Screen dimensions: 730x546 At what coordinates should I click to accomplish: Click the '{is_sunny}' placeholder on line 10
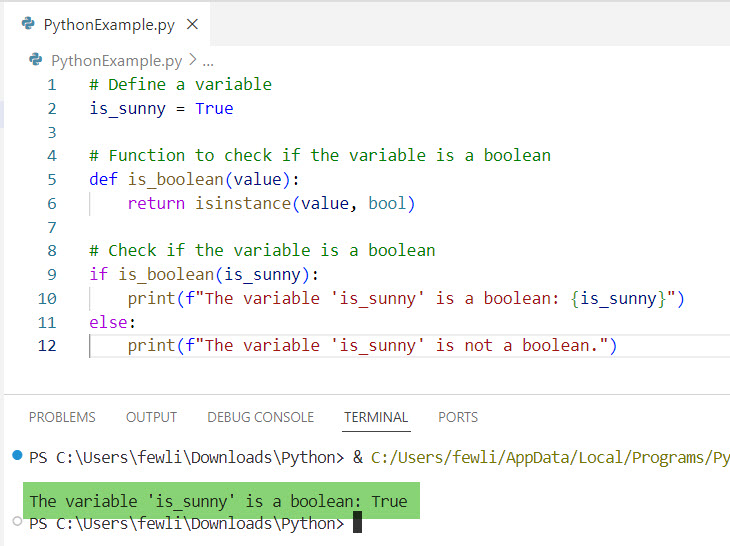tap(619, 299)
